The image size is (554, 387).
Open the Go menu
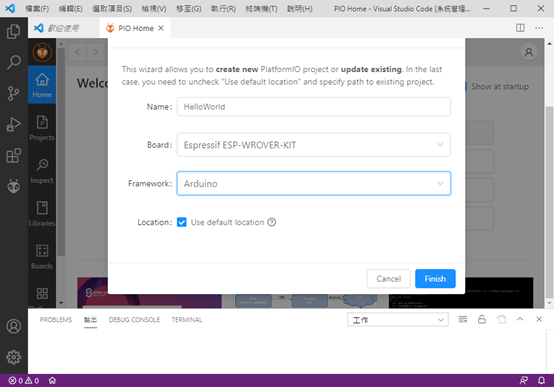[189, 8]
